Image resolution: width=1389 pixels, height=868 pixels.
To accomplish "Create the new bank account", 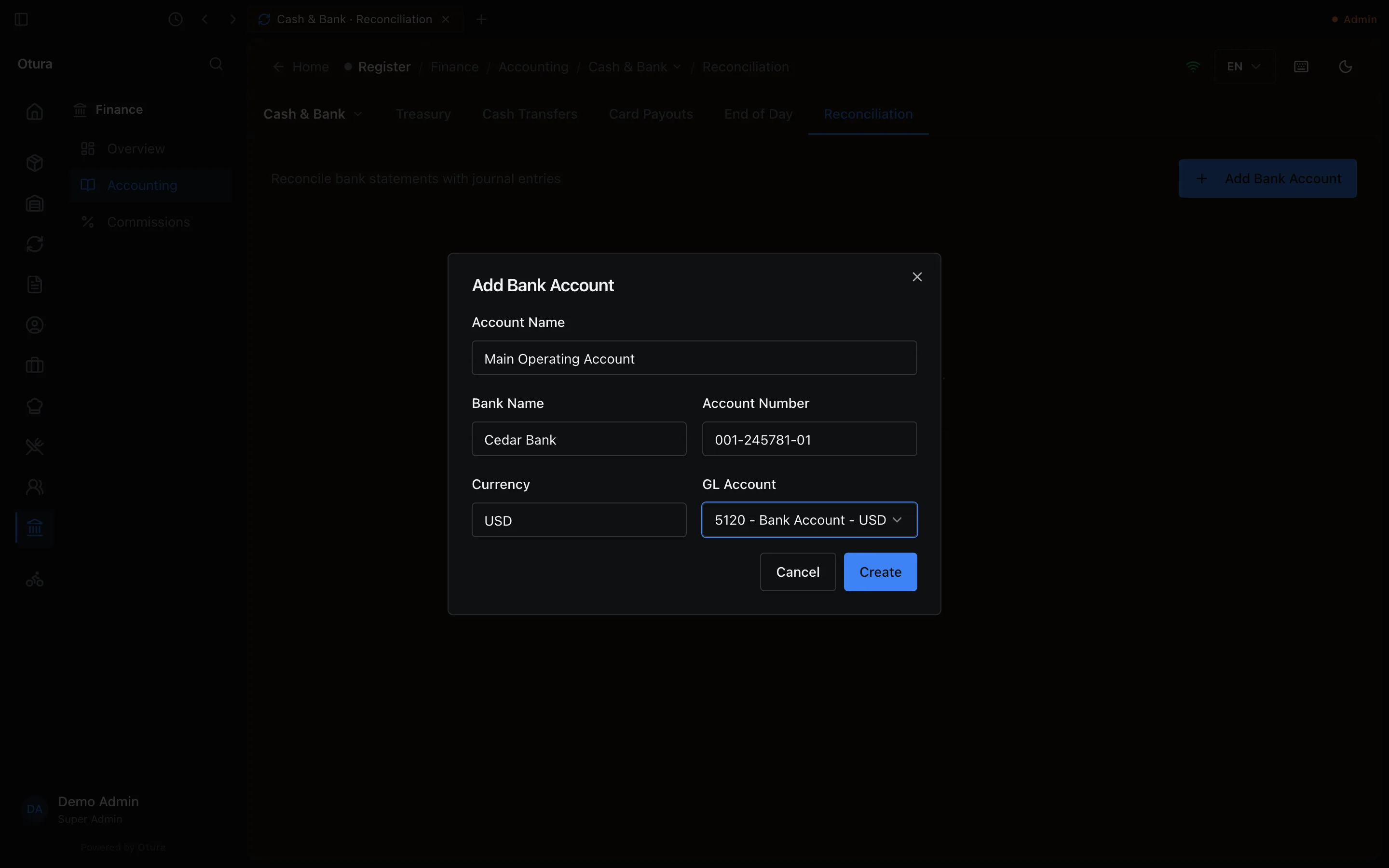I will point(880,572).
